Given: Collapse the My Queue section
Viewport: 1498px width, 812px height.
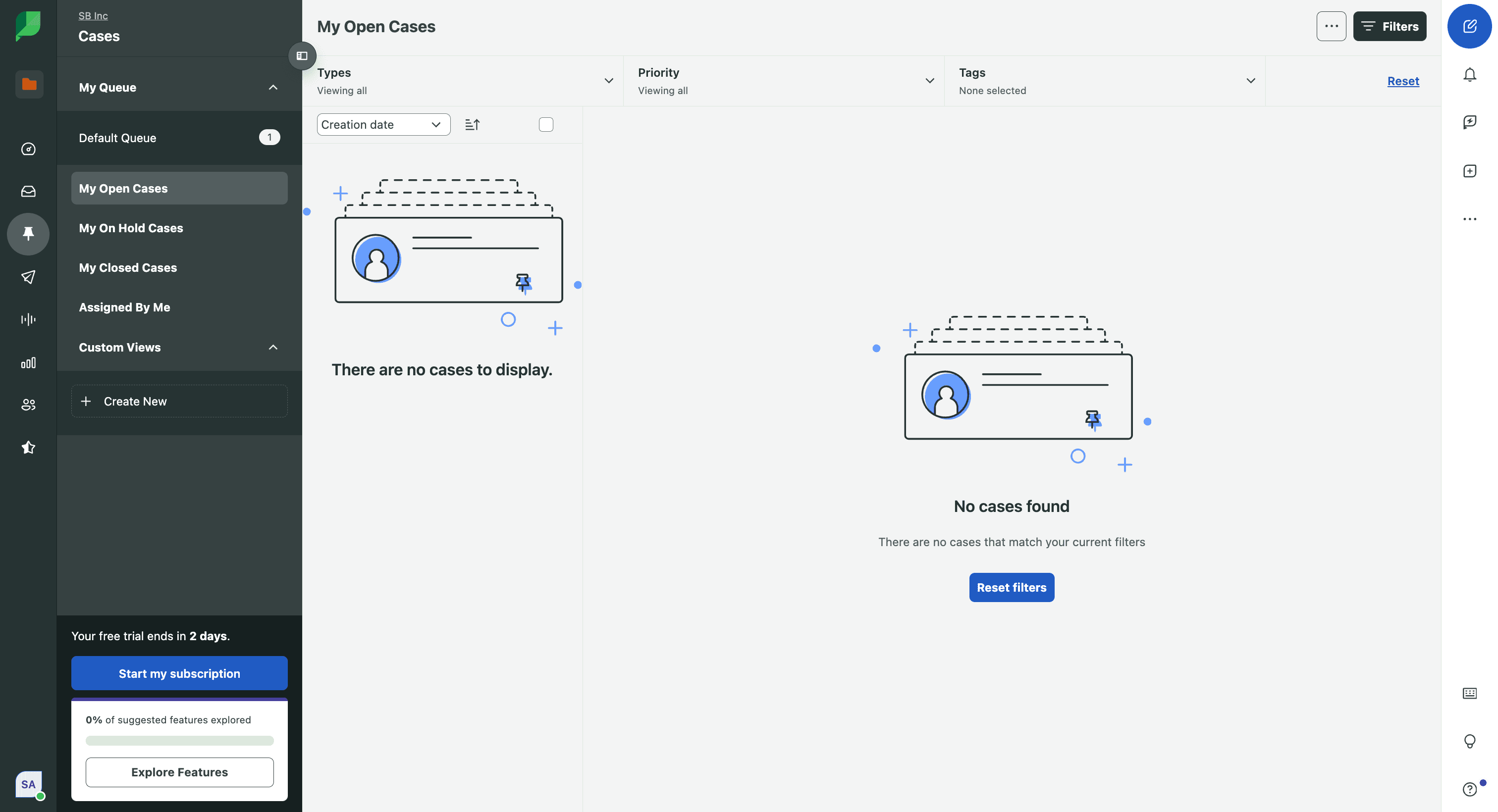Looking at the screenshot, I should point(273,87).
